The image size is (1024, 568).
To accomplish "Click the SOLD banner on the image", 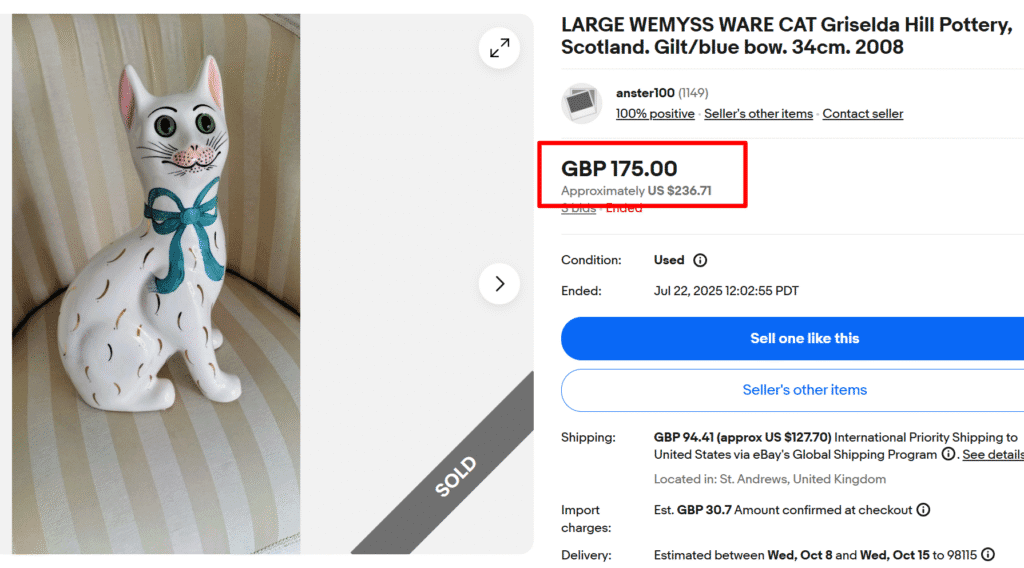I will point(456,477).
